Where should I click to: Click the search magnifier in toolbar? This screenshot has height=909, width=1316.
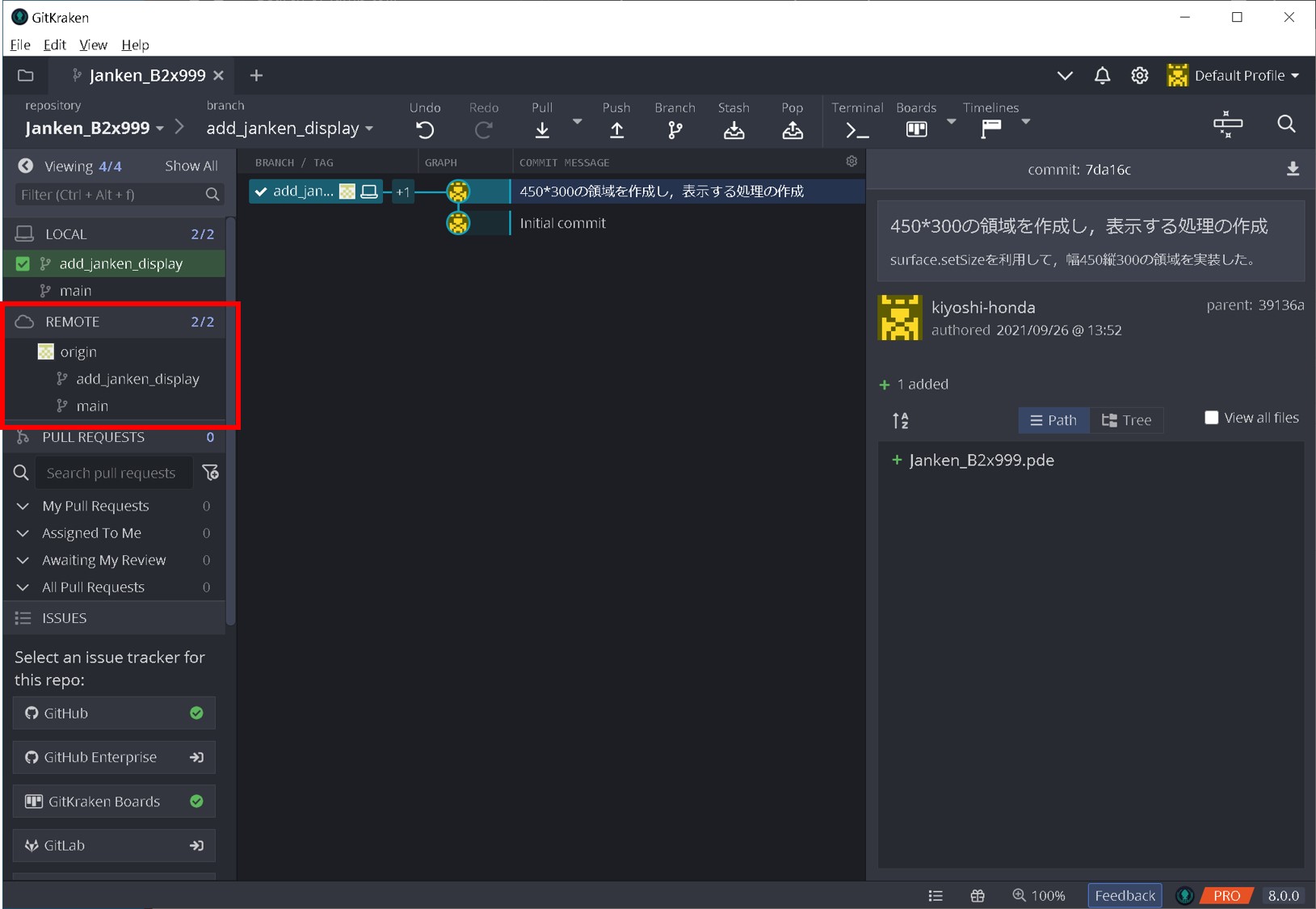[1286, 124]
